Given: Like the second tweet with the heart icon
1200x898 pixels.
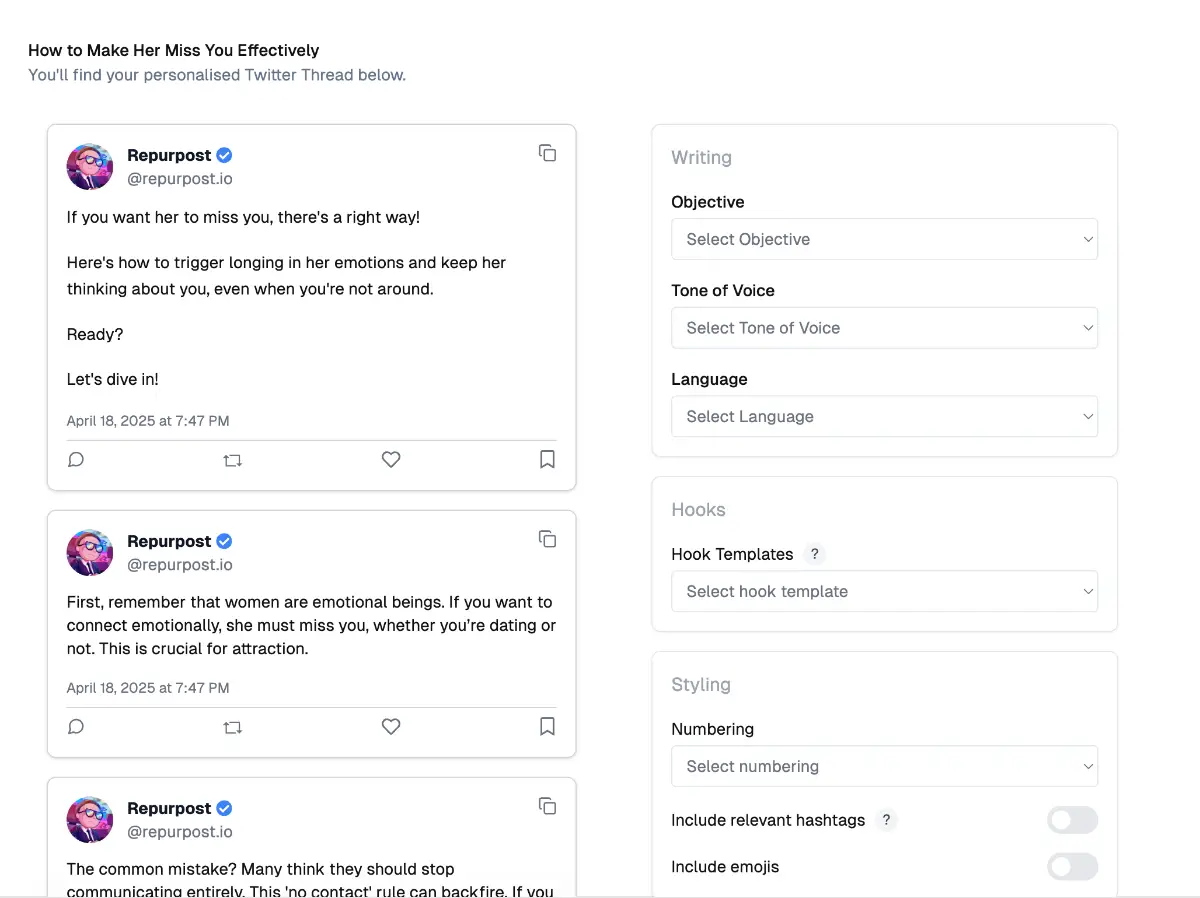Looking at the screenshot, I should (x=391, y=727).
